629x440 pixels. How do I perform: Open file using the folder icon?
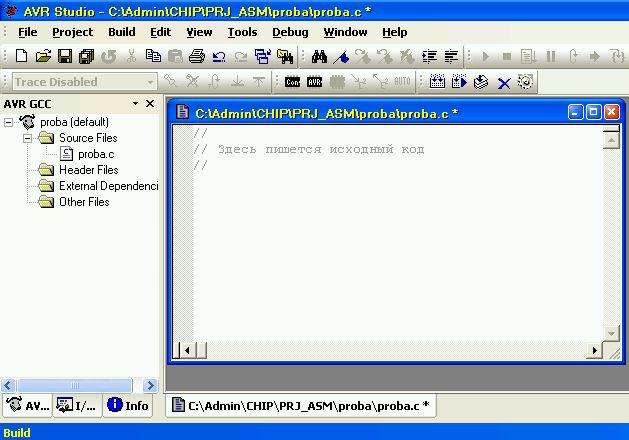(43, 56)
